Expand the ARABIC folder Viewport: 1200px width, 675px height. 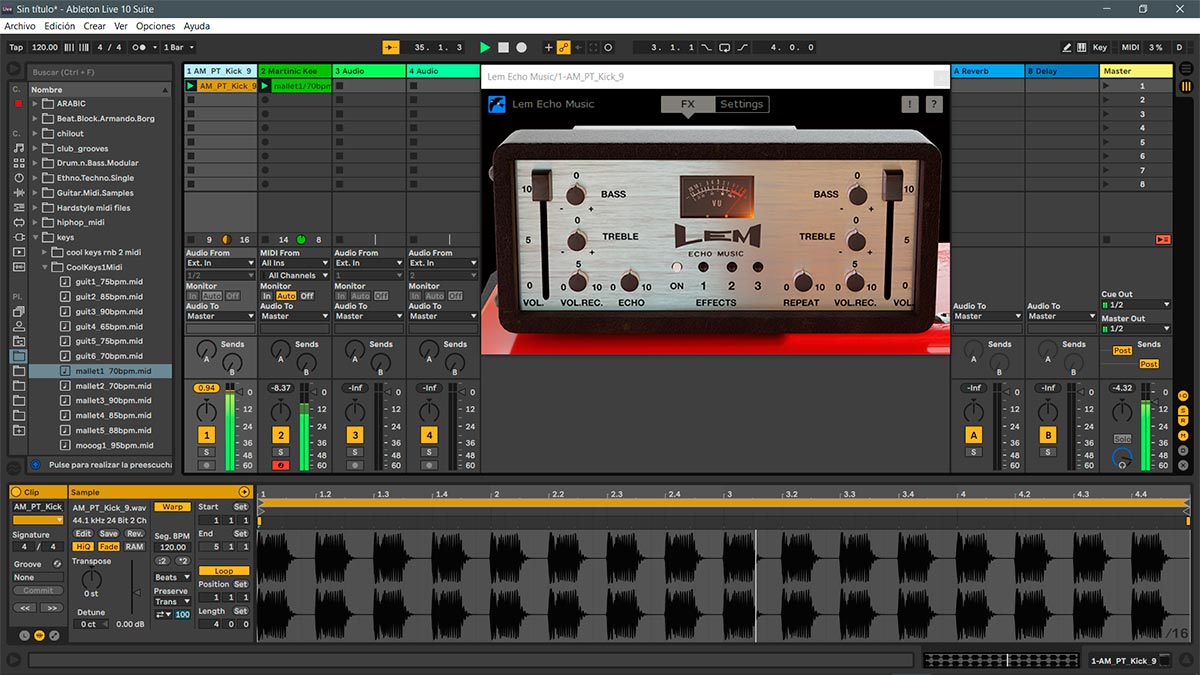tap(35, 104)
